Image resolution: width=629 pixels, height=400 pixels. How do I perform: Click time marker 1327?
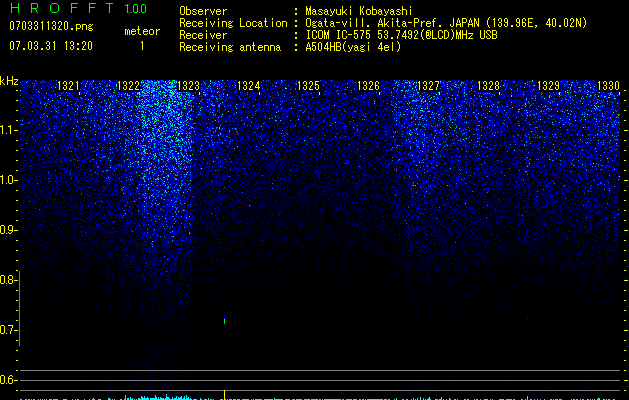428,85
